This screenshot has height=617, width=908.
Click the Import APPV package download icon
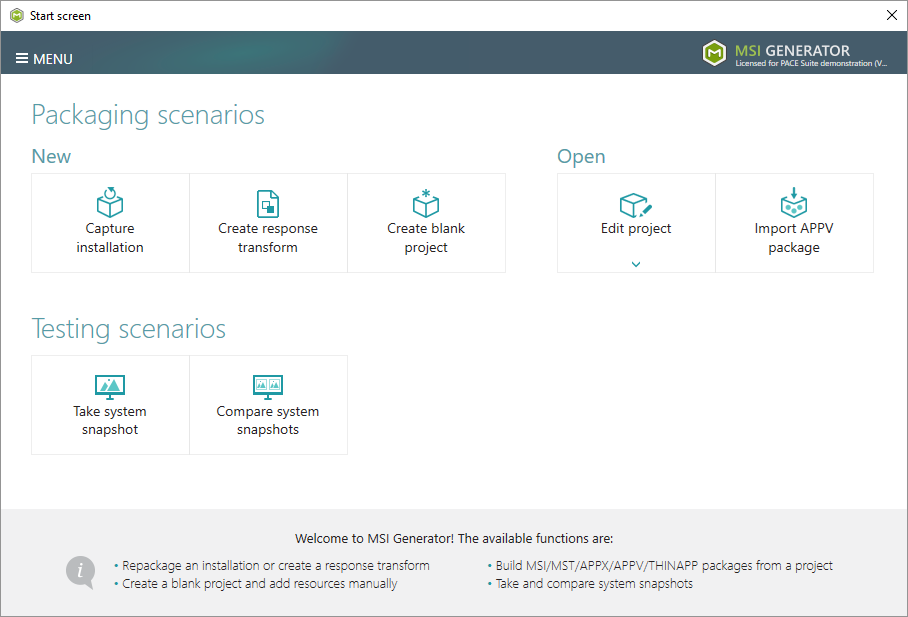(793, 202)
